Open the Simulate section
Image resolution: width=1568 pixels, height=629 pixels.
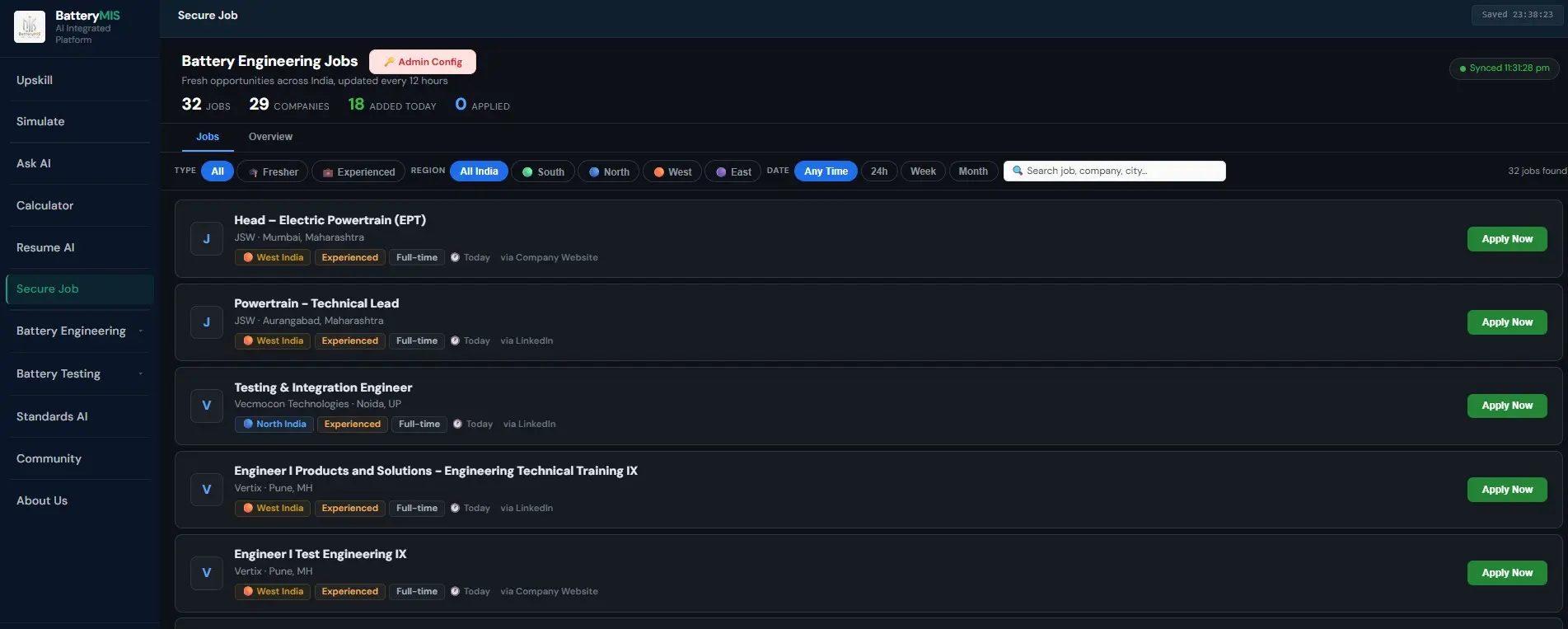pyautogui.click(x=80, y=121)
